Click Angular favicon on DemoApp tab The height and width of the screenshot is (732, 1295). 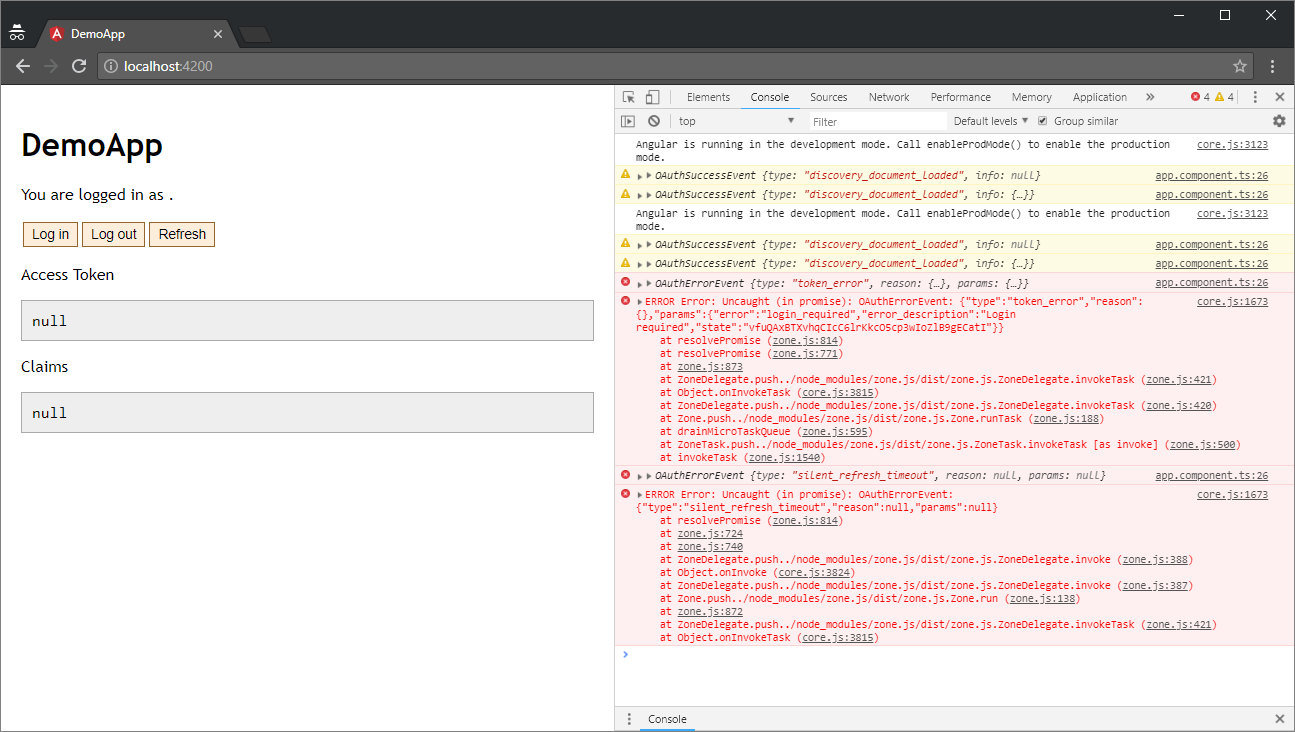(56, 34)
